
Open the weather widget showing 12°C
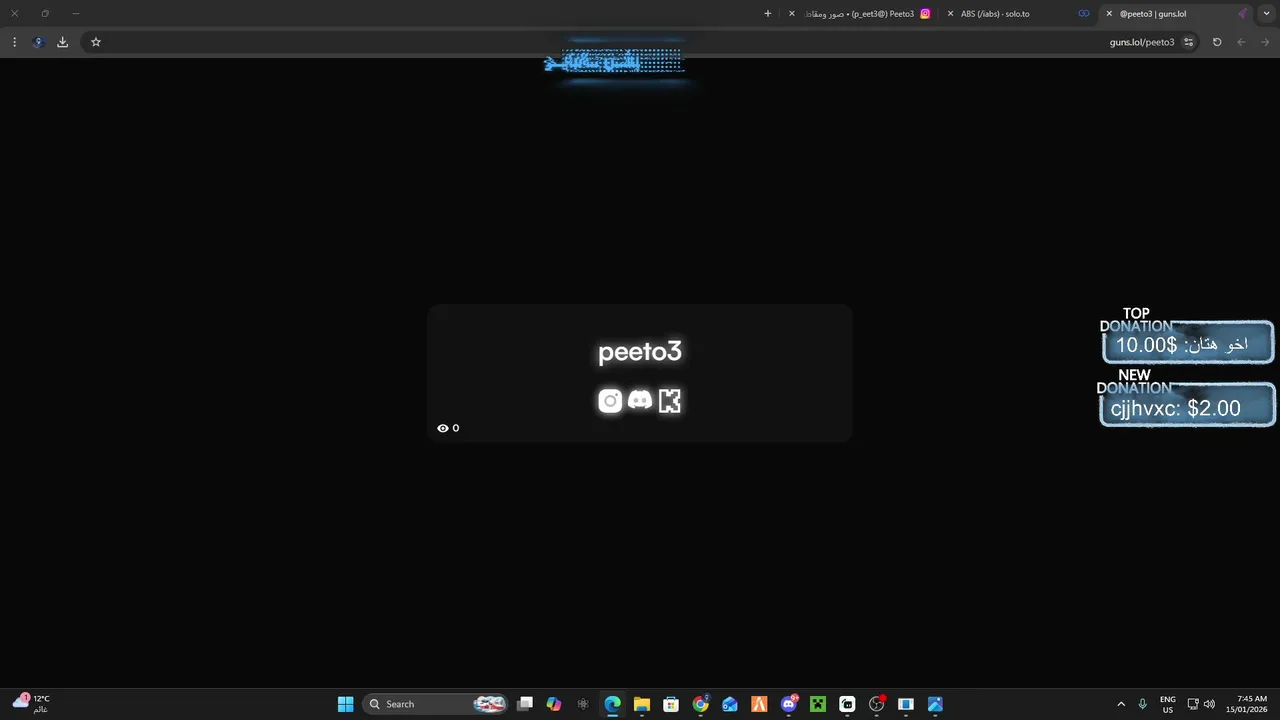click(30, 704)
